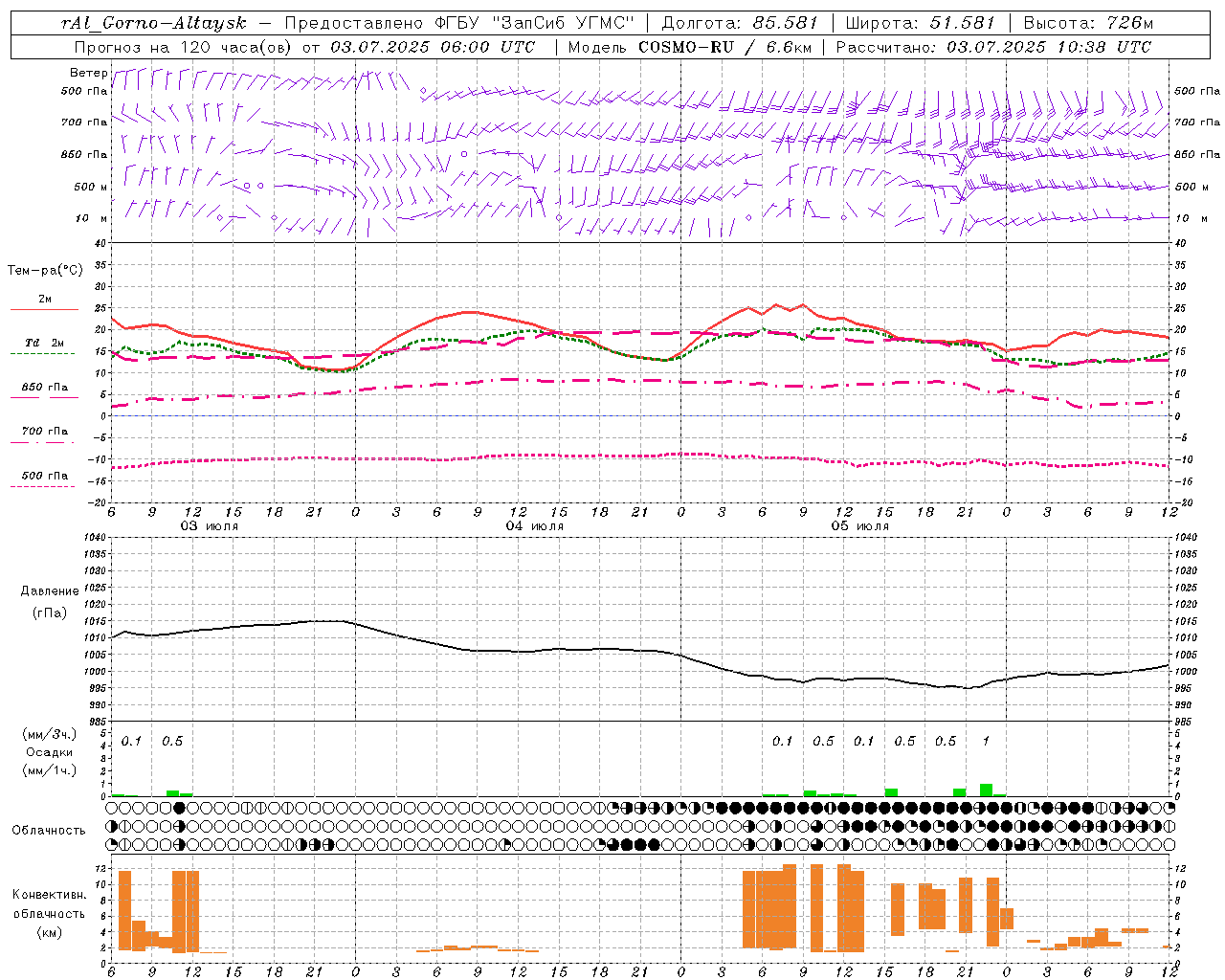Click the Td 2м dew point legend label

[x=45, y=343]
